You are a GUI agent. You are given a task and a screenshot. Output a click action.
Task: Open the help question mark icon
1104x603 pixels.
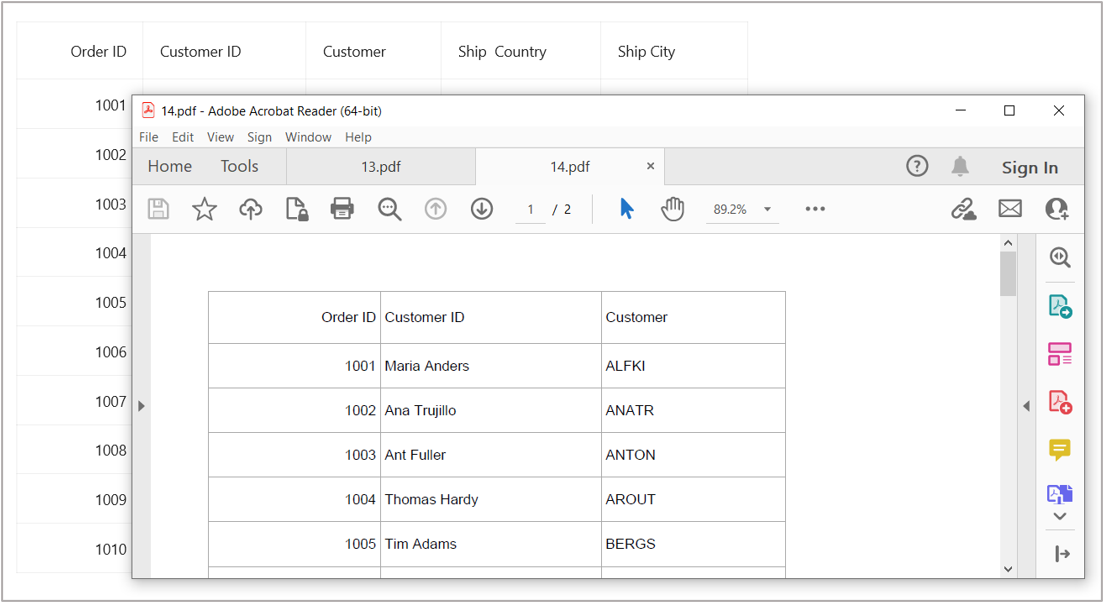tap(917, 166)
